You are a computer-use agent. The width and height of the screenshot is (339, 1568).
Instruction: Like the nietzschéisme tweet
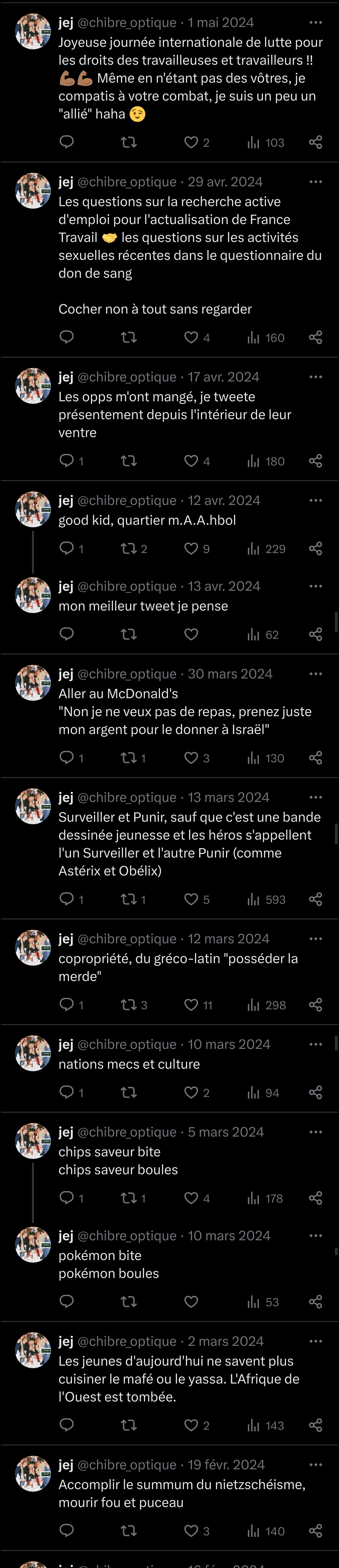coord(191,1531)
